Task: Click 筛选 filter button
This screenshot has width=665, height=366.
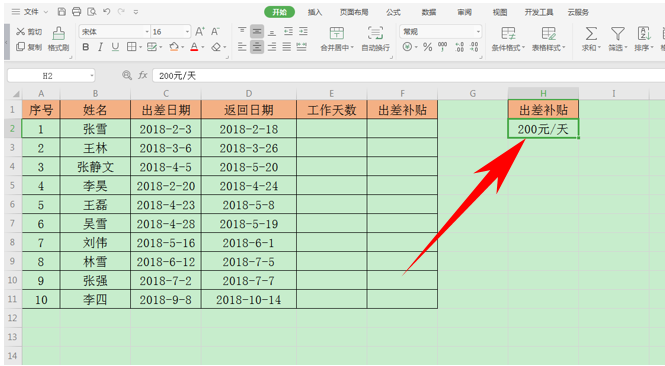Action: pos(618,39)
